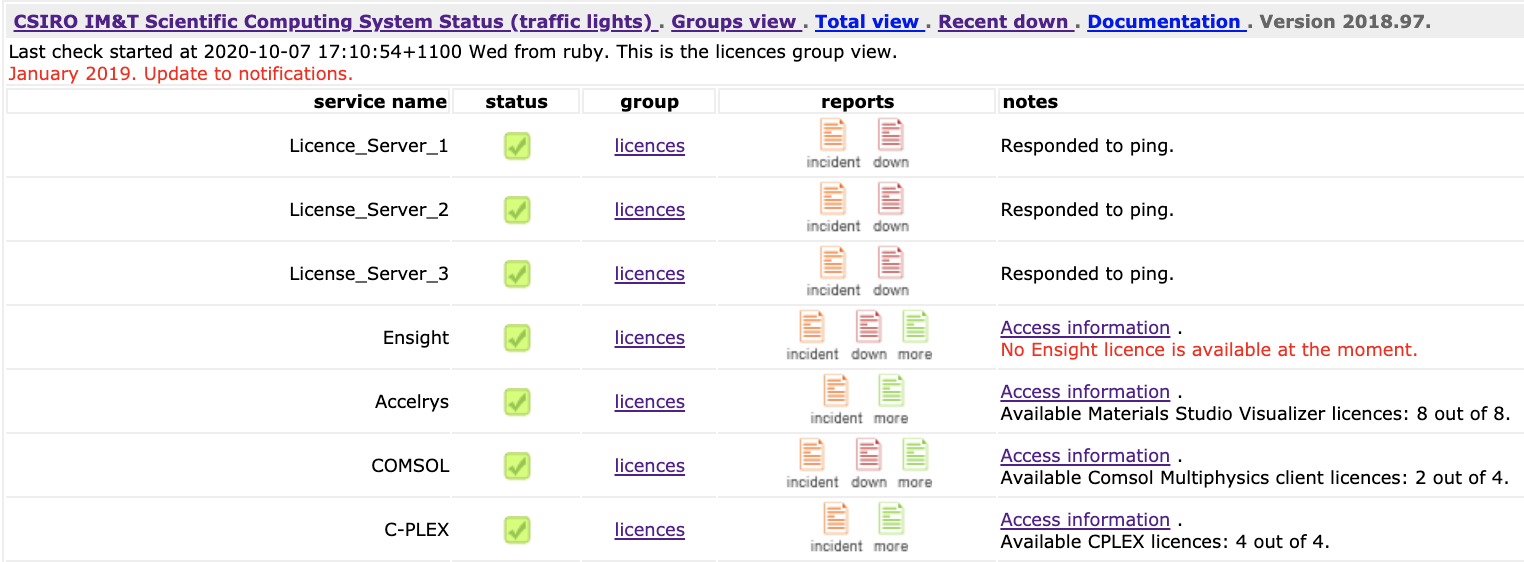Open incident report for License_Server_2
Viewport: 1524px width, 562px height.
coord(833,208)
